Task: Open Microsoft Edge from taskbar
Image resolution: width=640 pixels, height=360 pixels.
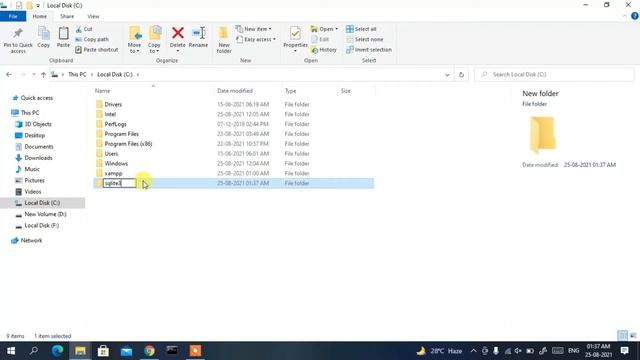Action: [x=57, y=351]
